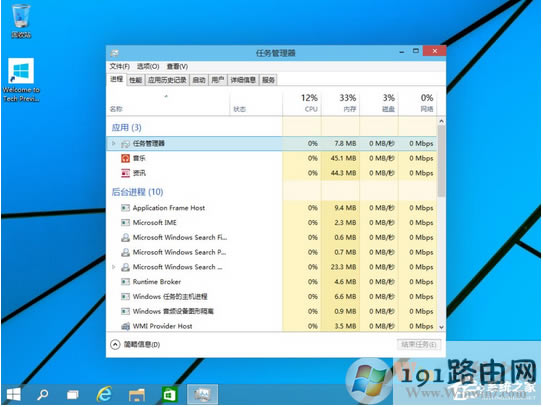Switch to the 详细信息 tab
543x407 pixels.
[x=243, y=80]
